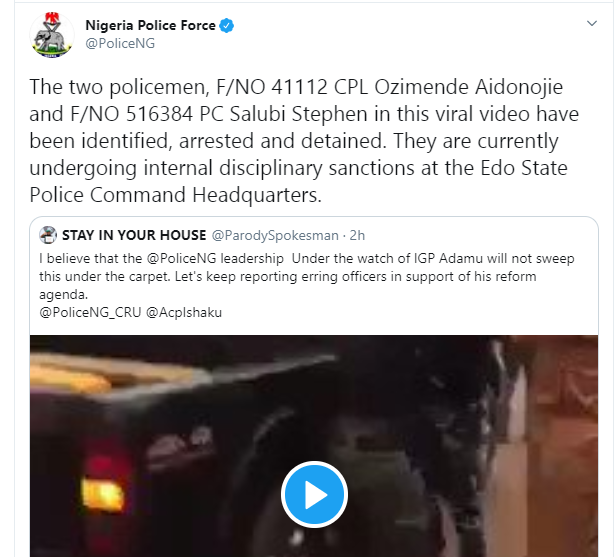The image size is (616, 557).
Task: Click the @ParodySpokesman handle
Action: click(275, 235)
